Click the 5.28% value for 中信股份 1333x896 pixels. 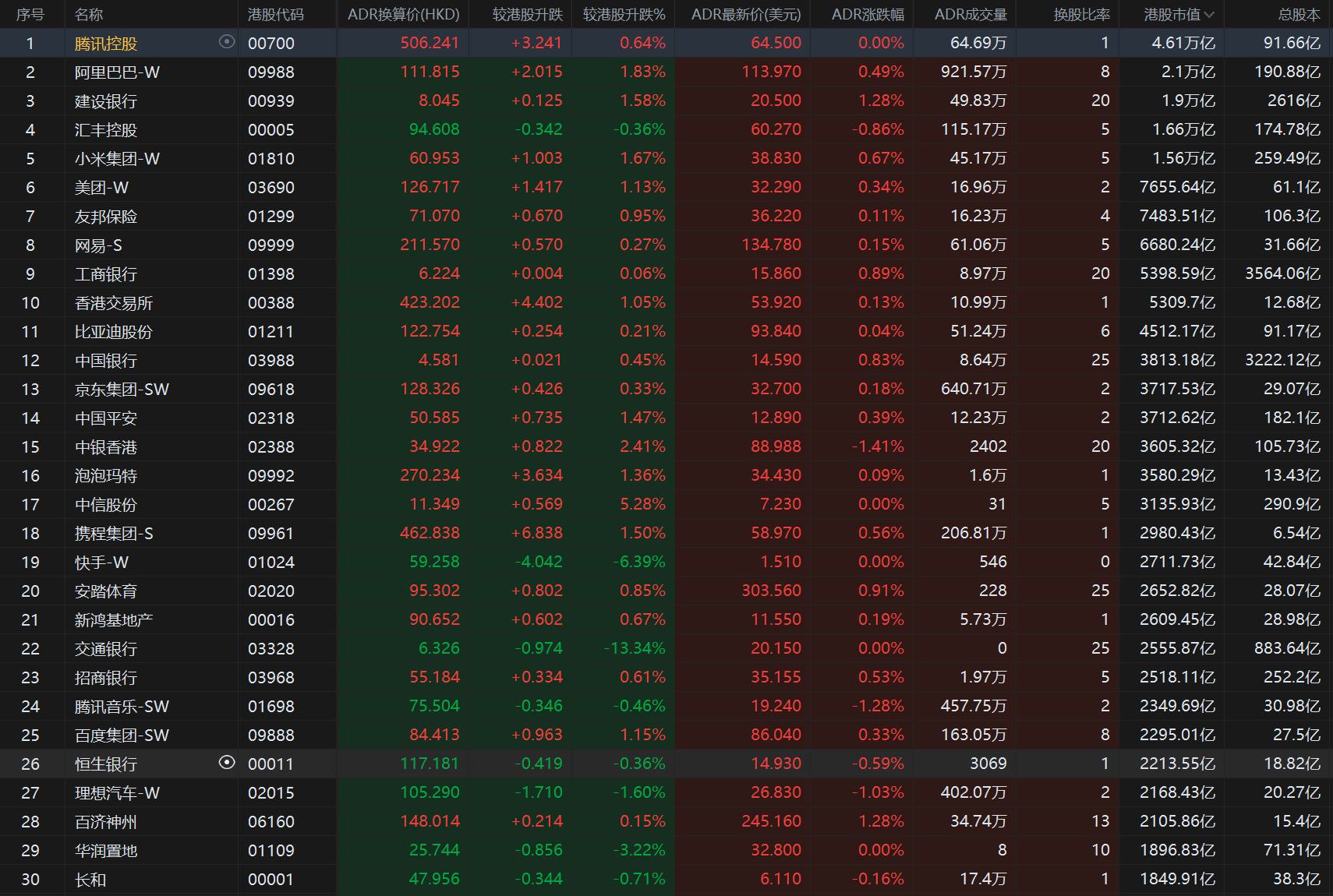[x=642, y=504]
